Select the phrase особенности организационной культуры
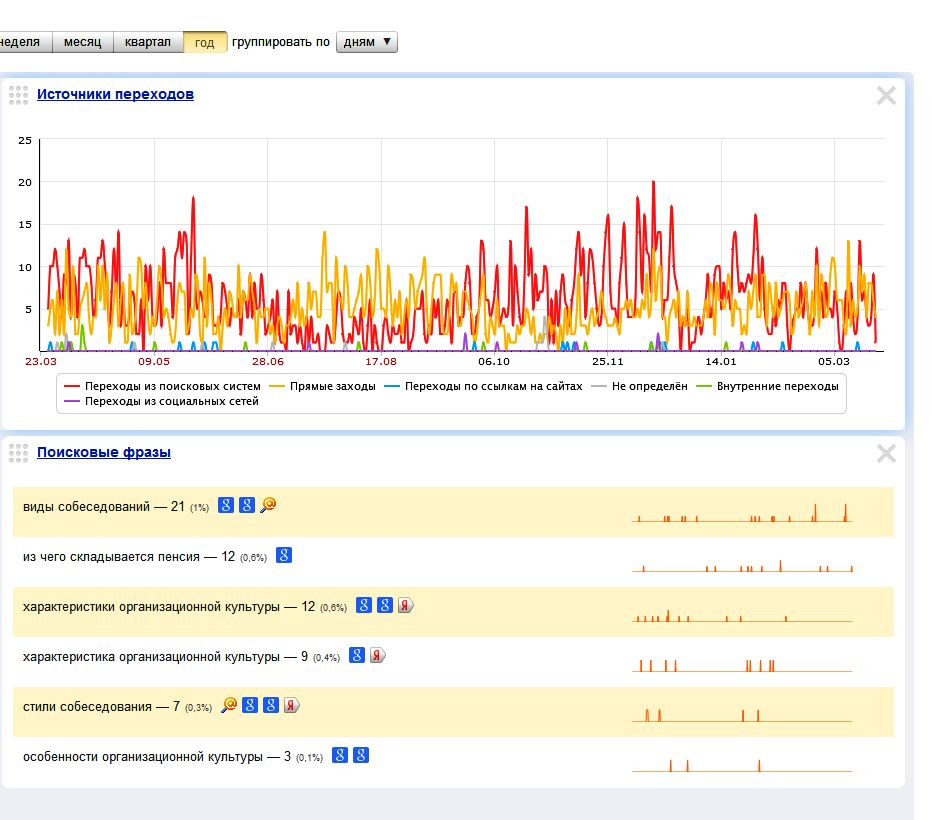The width and height of the screenshot is (932, 820). pos(143,756)
